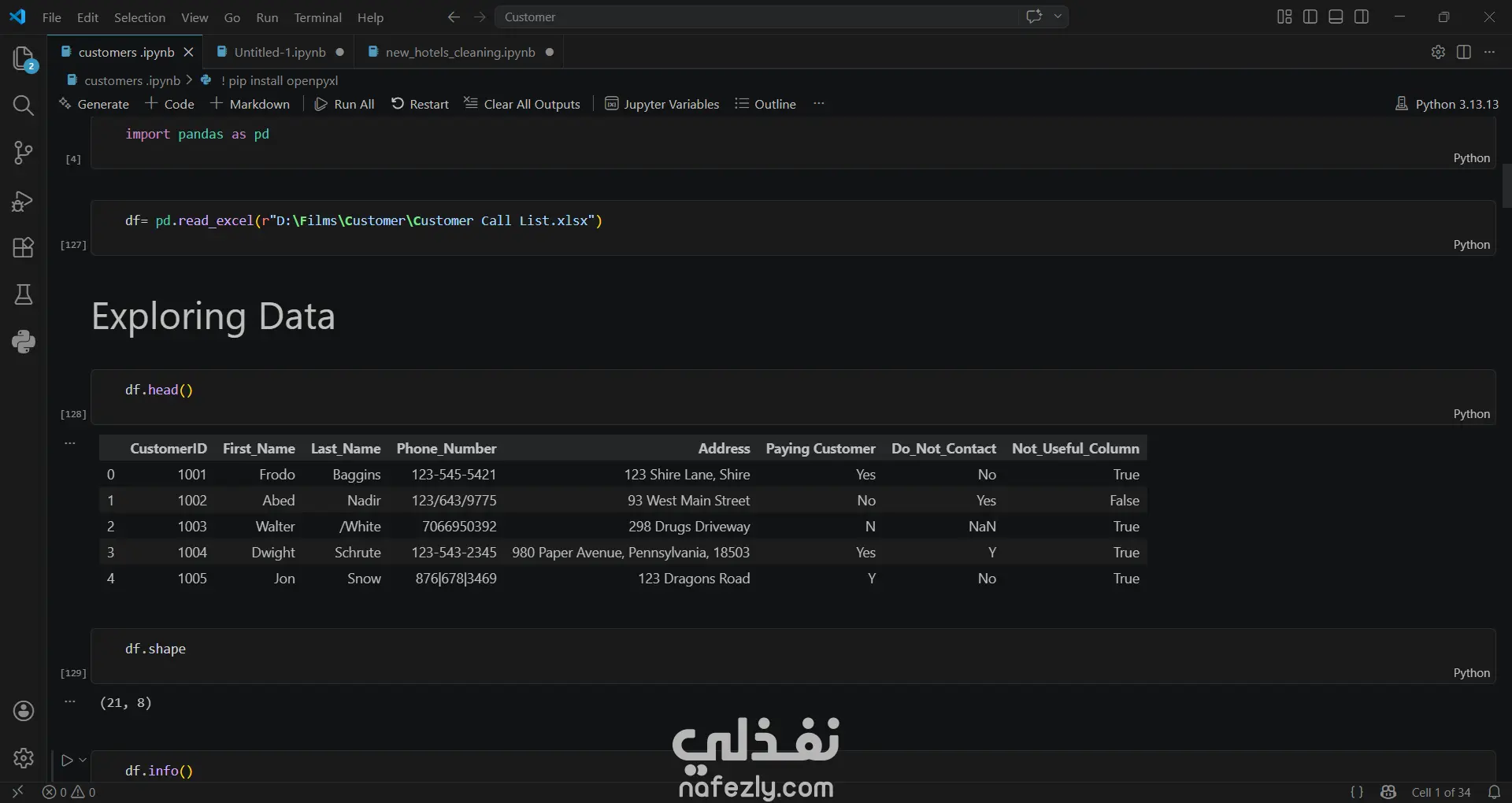Image resolution: width=1512 pixels, height=803 pixels.
Task: Open the Extensions view
Action: tap(24, 248)
